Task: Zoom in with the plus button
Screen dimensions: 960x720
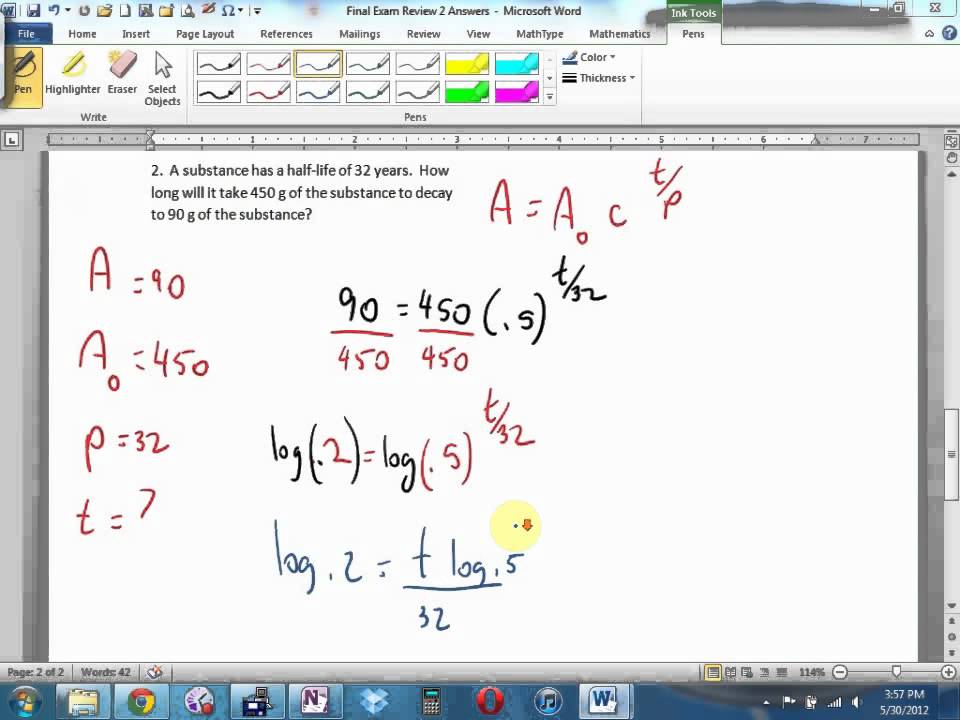Action: (x=948, y=672)
